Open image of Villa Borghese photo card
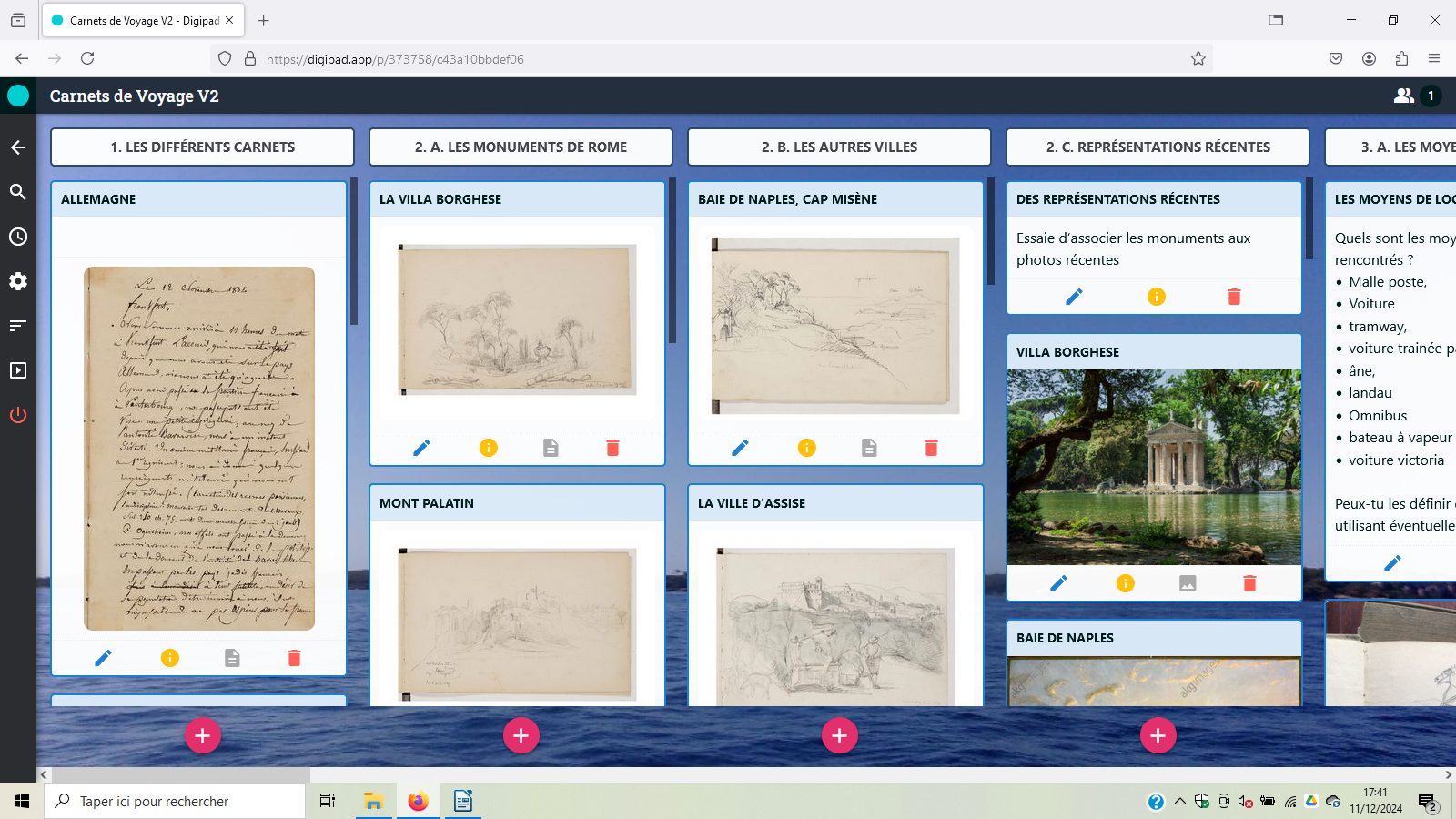The image size is (1456, 819). tap(1188, 583)
